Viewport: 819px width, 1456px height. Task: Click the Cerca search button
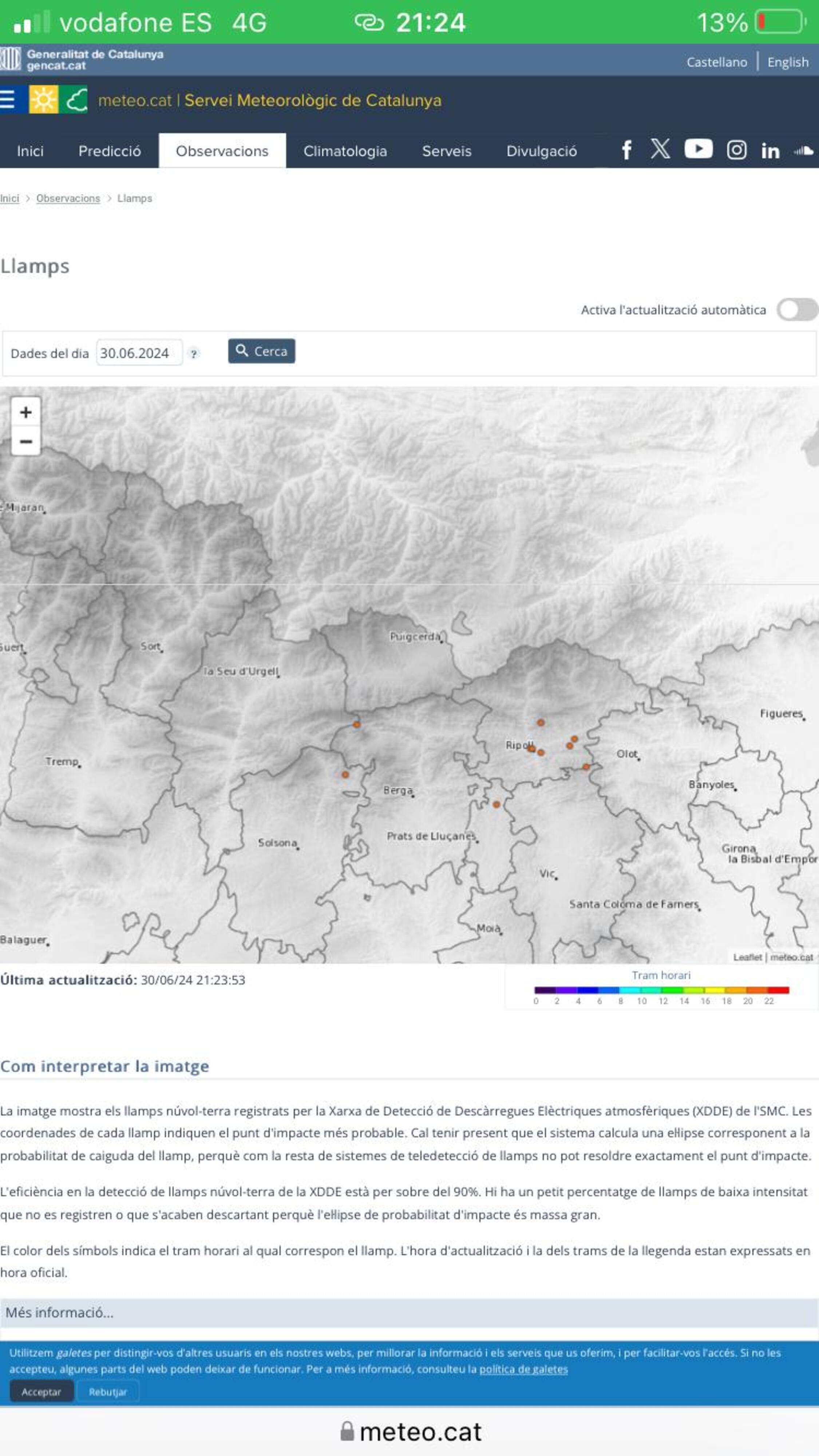261,351
